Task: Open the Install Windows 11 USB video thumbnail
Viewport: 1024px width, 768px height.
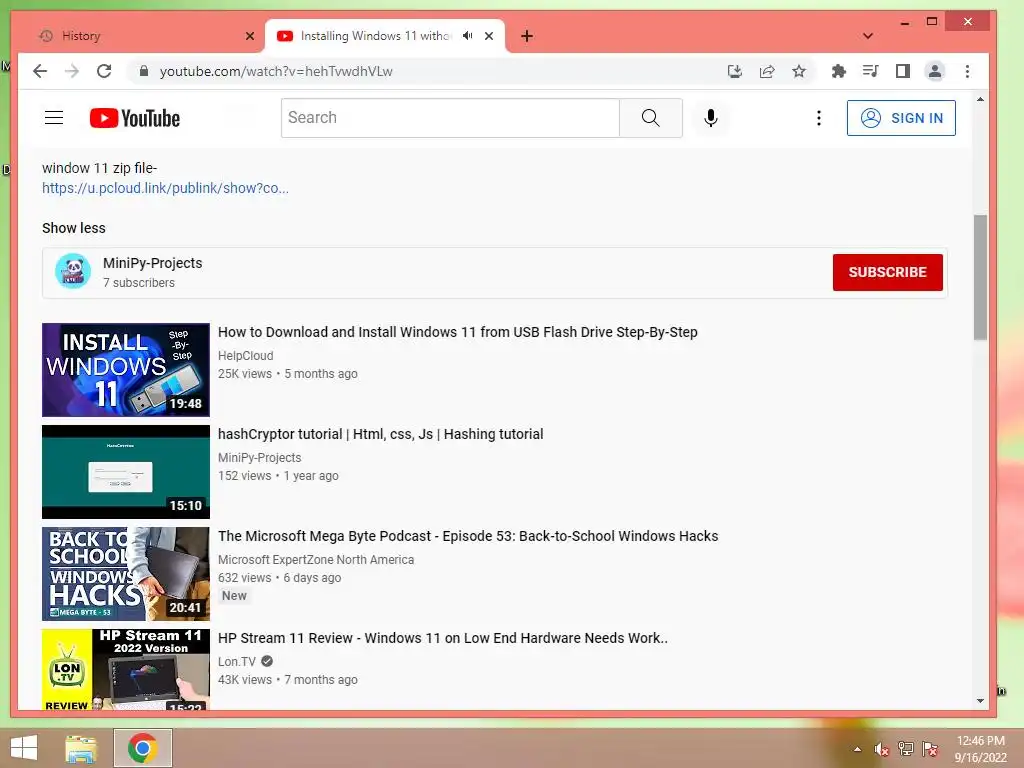Action: (125, 370)
